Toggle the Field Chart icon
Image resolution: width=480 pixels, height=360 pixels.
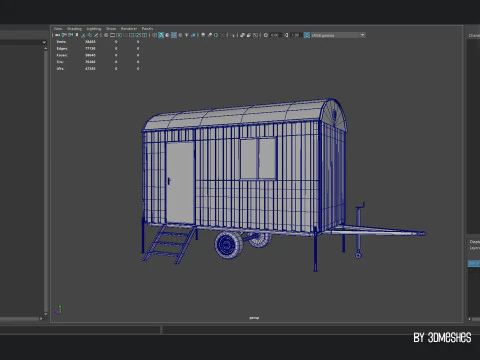coord(132,35)
